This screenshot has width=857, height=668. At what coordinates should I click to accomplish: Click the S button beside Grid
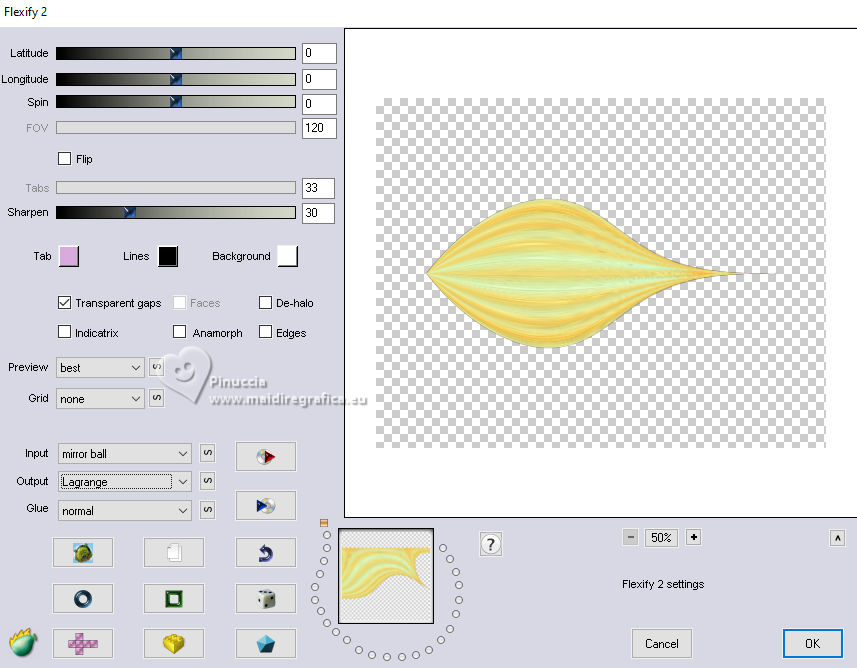156,398
